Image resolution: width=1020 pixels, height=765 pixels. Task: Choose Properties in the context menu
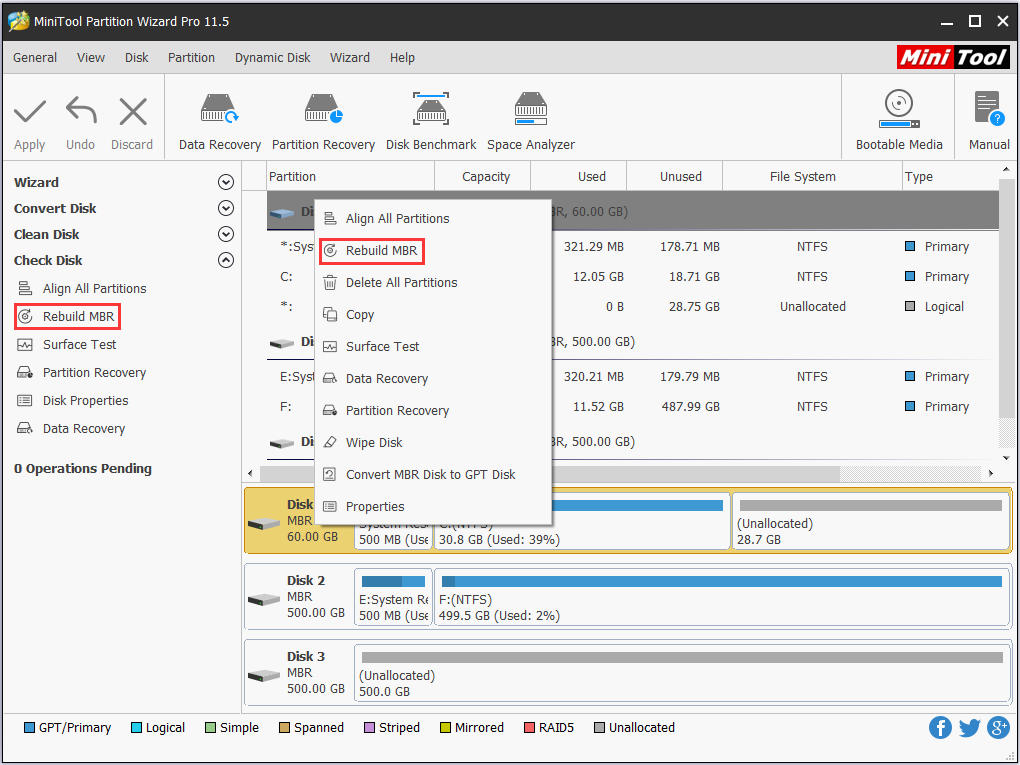tap(433, 506)
